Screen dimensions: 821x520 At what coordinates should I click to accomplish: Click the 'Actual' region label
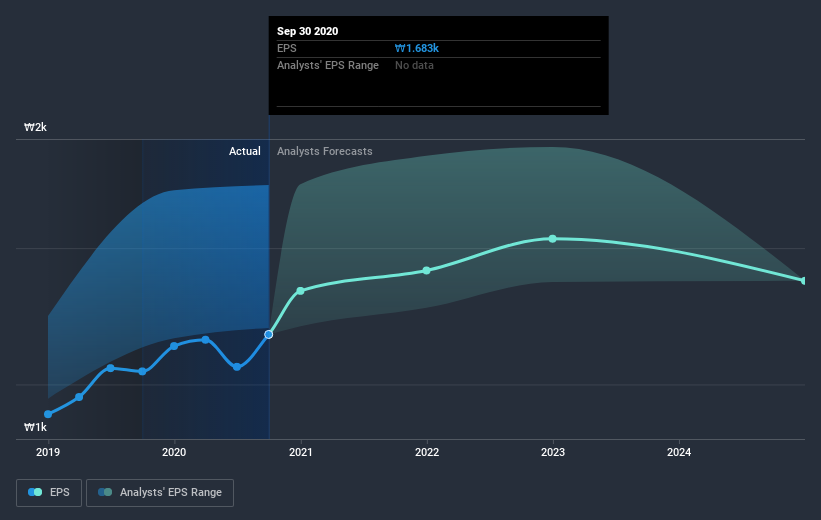click(x=245, y=151)
